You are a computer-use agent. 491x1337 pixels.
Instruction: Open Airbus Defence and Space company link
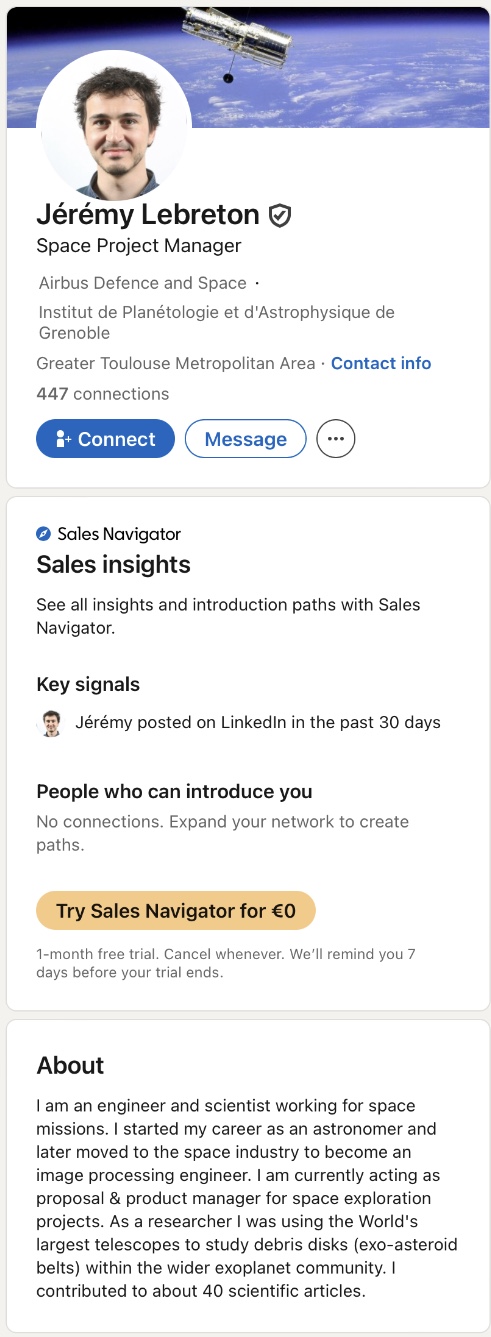143,283
